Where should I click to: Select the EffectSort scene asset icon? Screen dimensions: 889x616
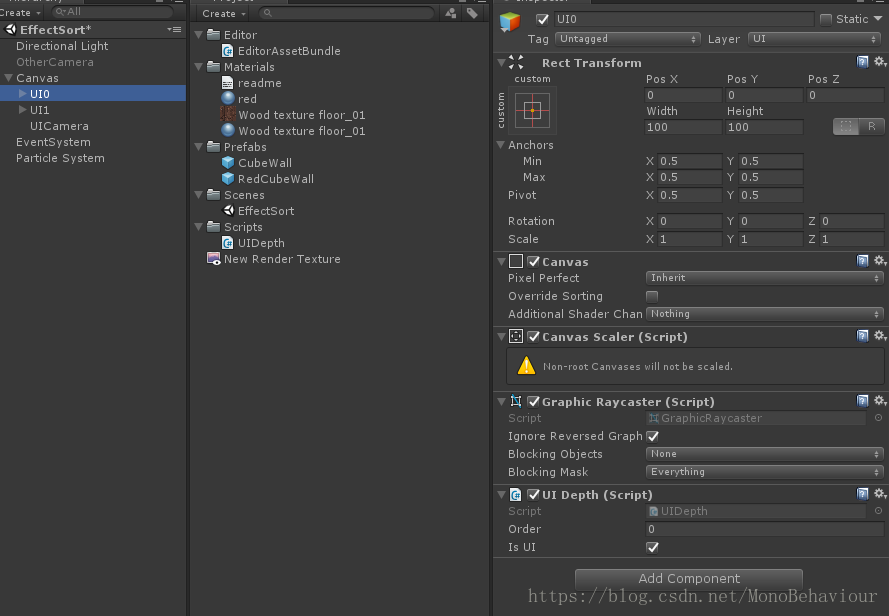coord(228,210)
